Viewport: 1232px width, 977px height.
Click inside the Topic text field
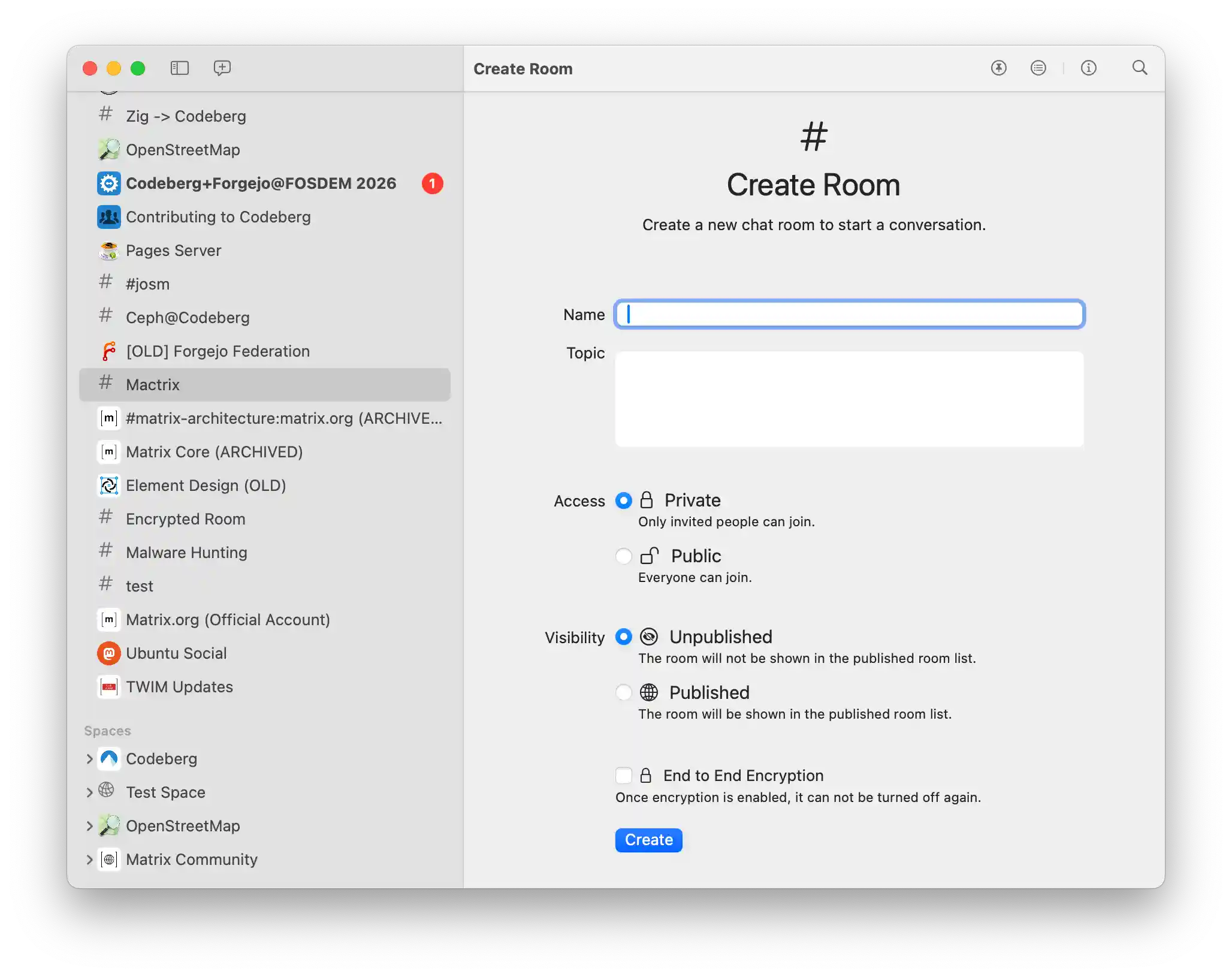pyautogui.click(x=848, y=398)
